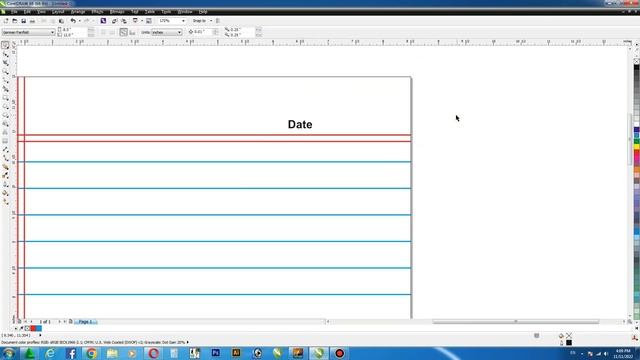
Task: Open the Fill tool flyout
Action: coord(5,193)
